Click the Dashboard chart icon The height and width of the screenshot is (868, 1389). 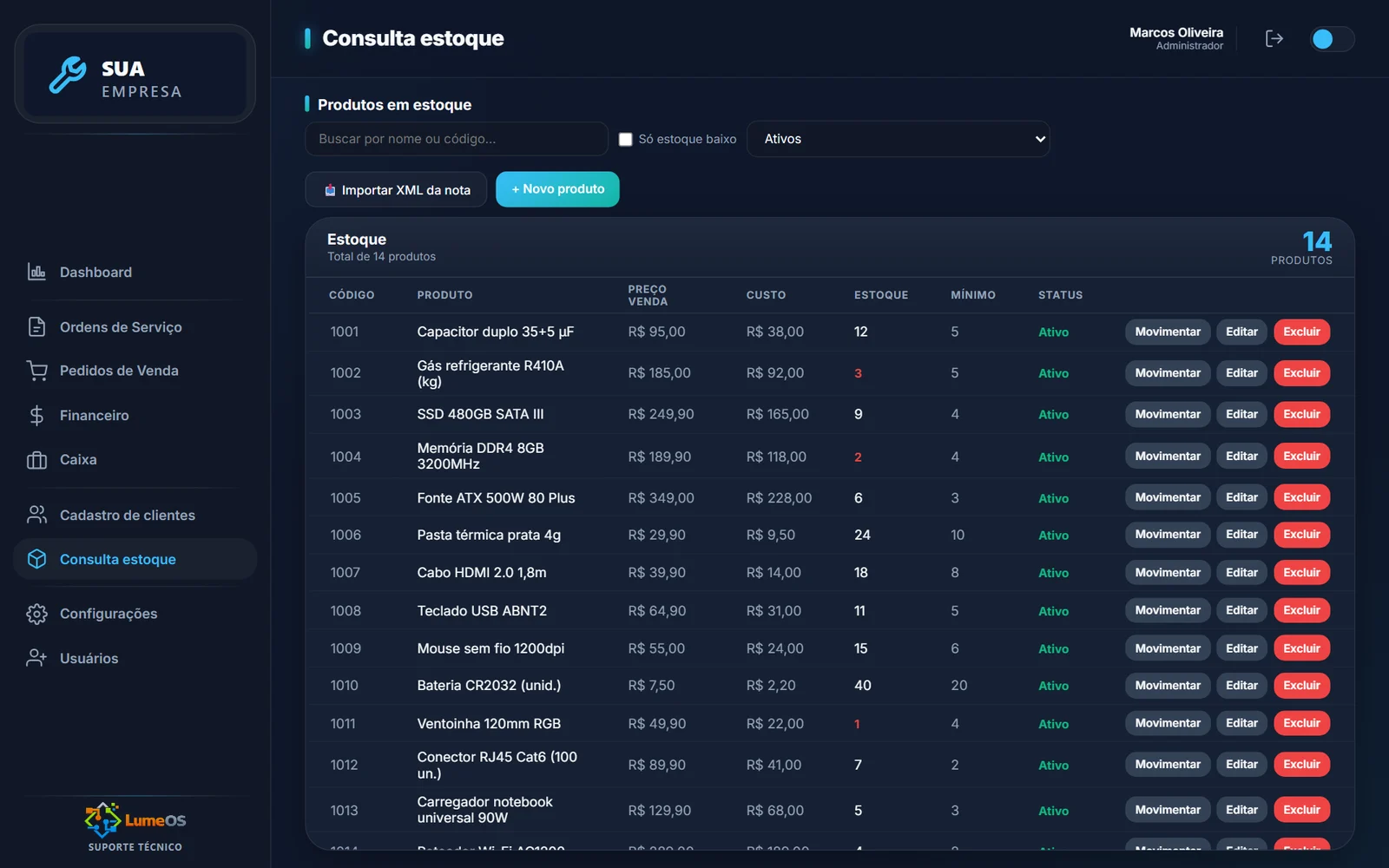pos(36,272)
